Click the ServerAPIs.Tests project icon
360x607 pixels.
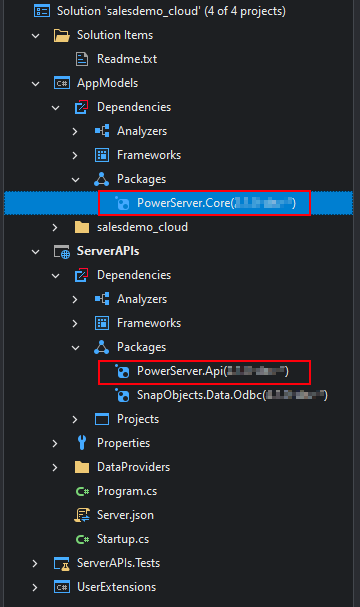coord(62,563)
